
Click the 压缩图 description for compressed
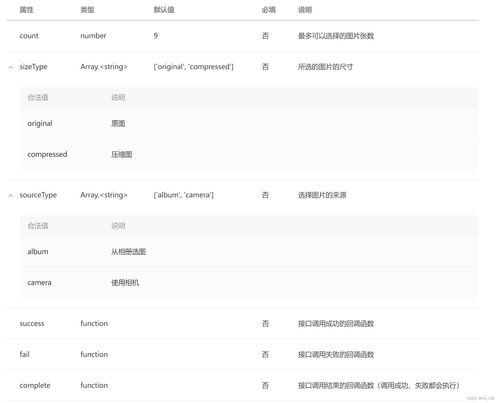click(122, 154)
